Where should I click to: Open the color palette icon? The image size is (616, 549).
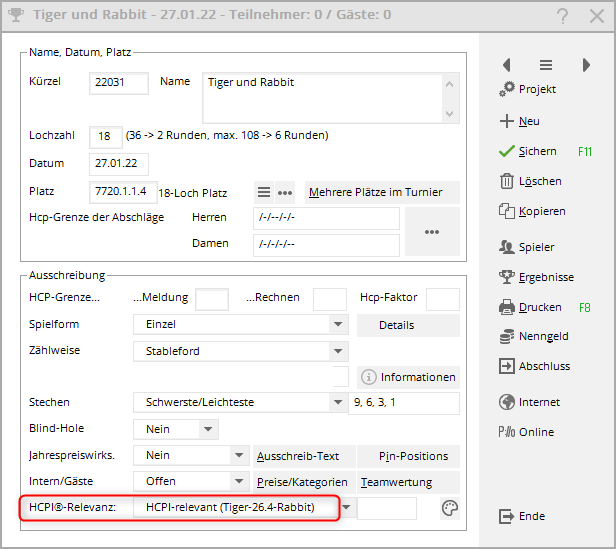click(450, 509)
